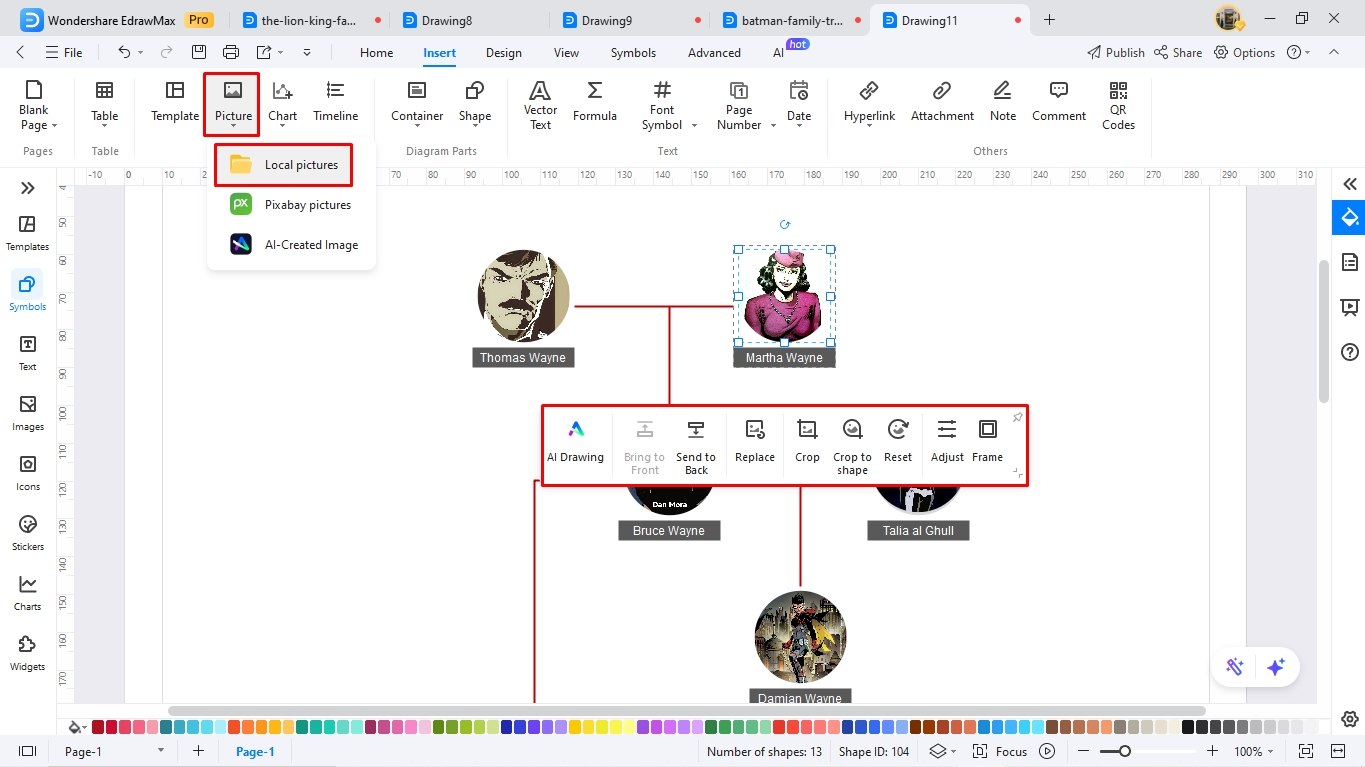Click the Publish button
1365x767 pixels.
[x=1115, y=52]
